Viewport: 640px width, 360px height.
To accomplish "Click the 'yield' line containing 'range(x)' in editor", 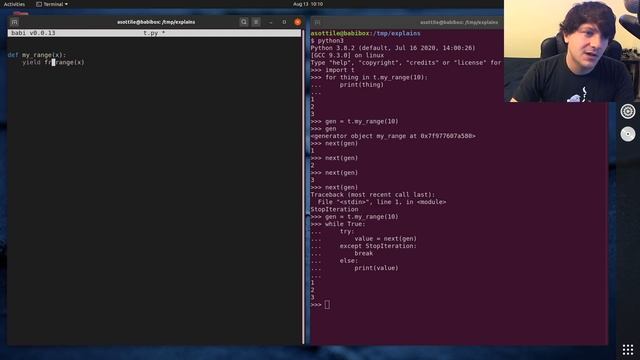I will 53,62.
